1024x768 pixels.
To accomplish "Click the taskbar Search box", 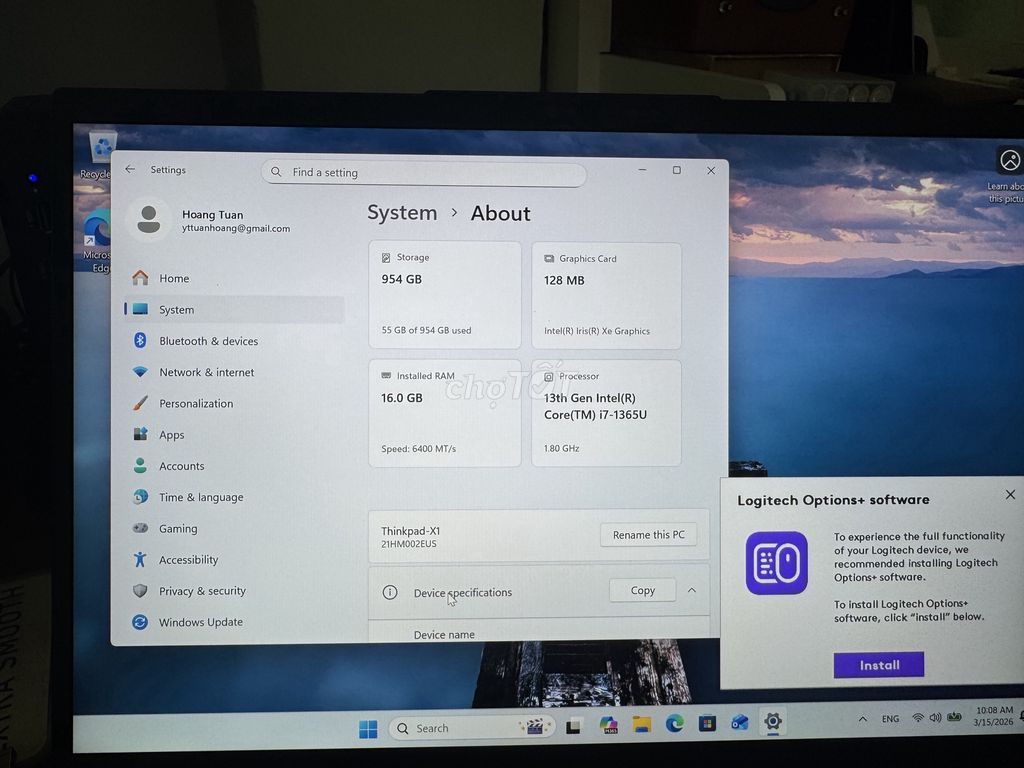I will point(472,728).
